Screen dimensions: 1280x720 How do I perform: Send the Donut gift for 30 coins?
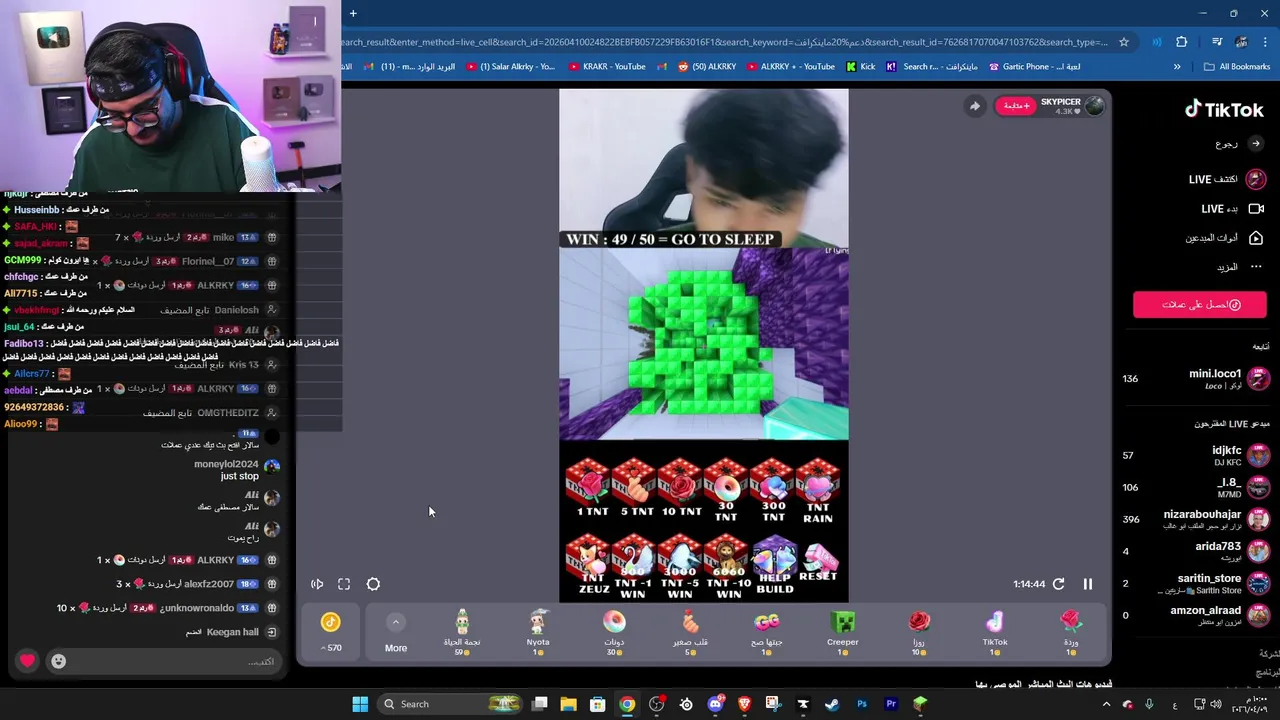click(x=614, y=633)
